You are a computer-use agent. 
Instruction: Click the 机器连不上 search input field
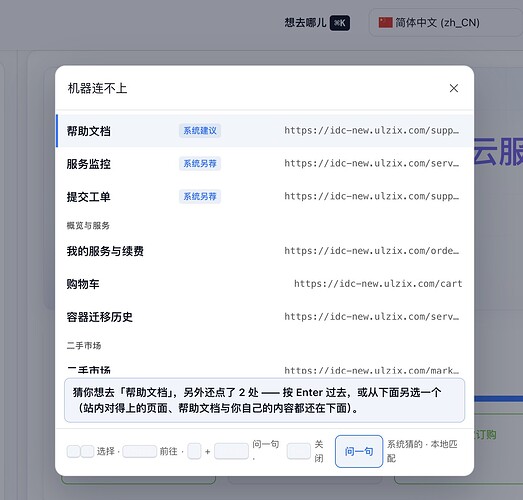(253, 88)
